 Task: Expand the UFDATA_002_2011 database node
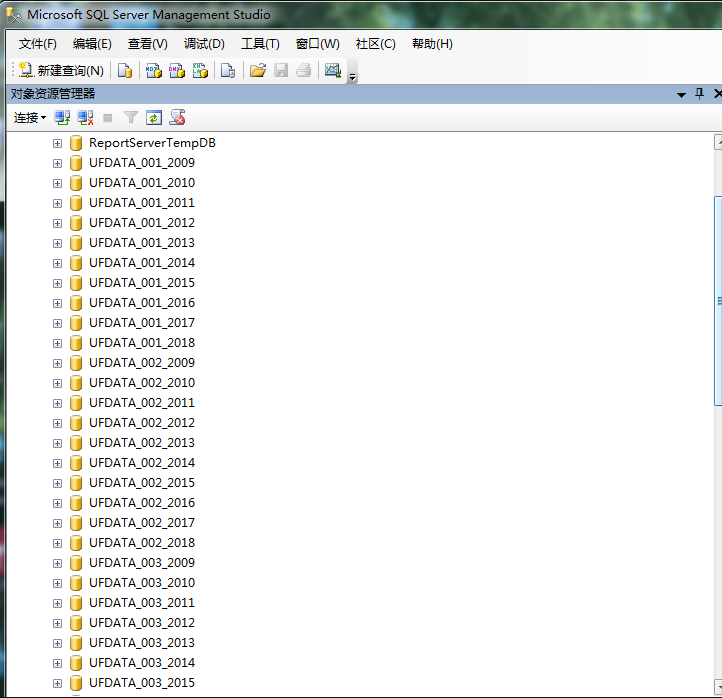(57, 403)
